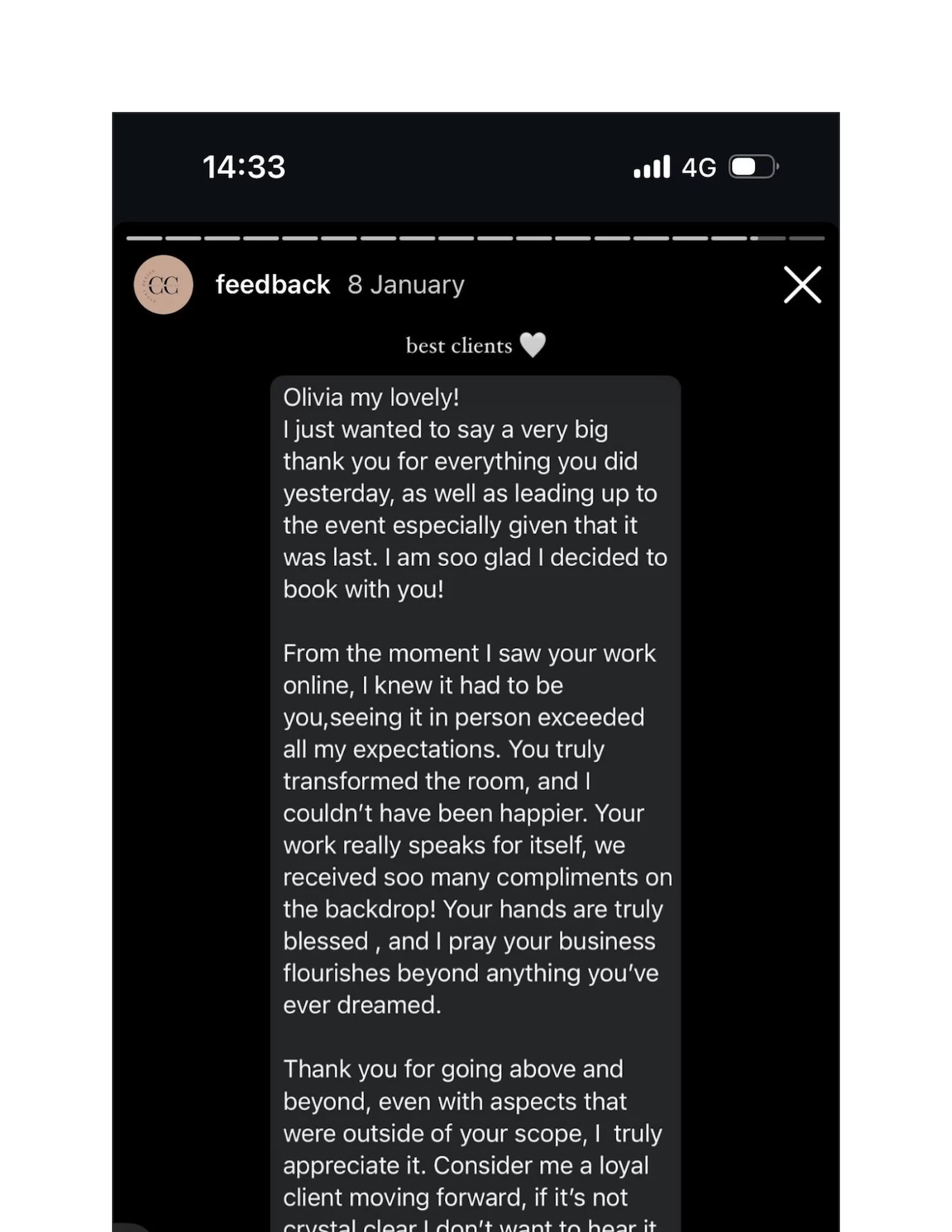Jump to the first story progress segment
This screenshot has height=1232, width=952.
(144, 238)
